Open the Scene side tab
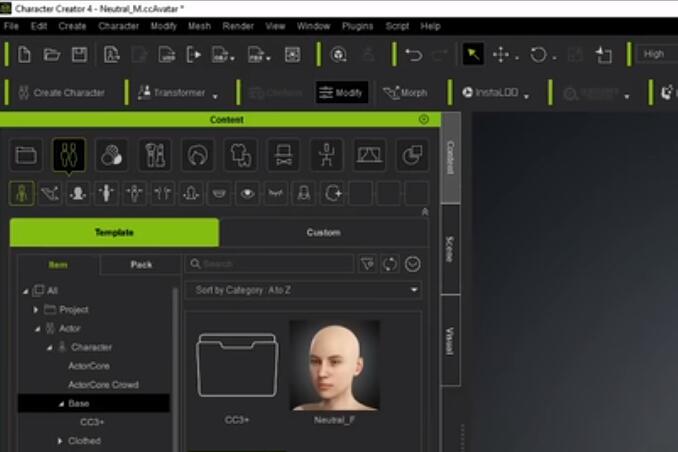 point(450,250)
